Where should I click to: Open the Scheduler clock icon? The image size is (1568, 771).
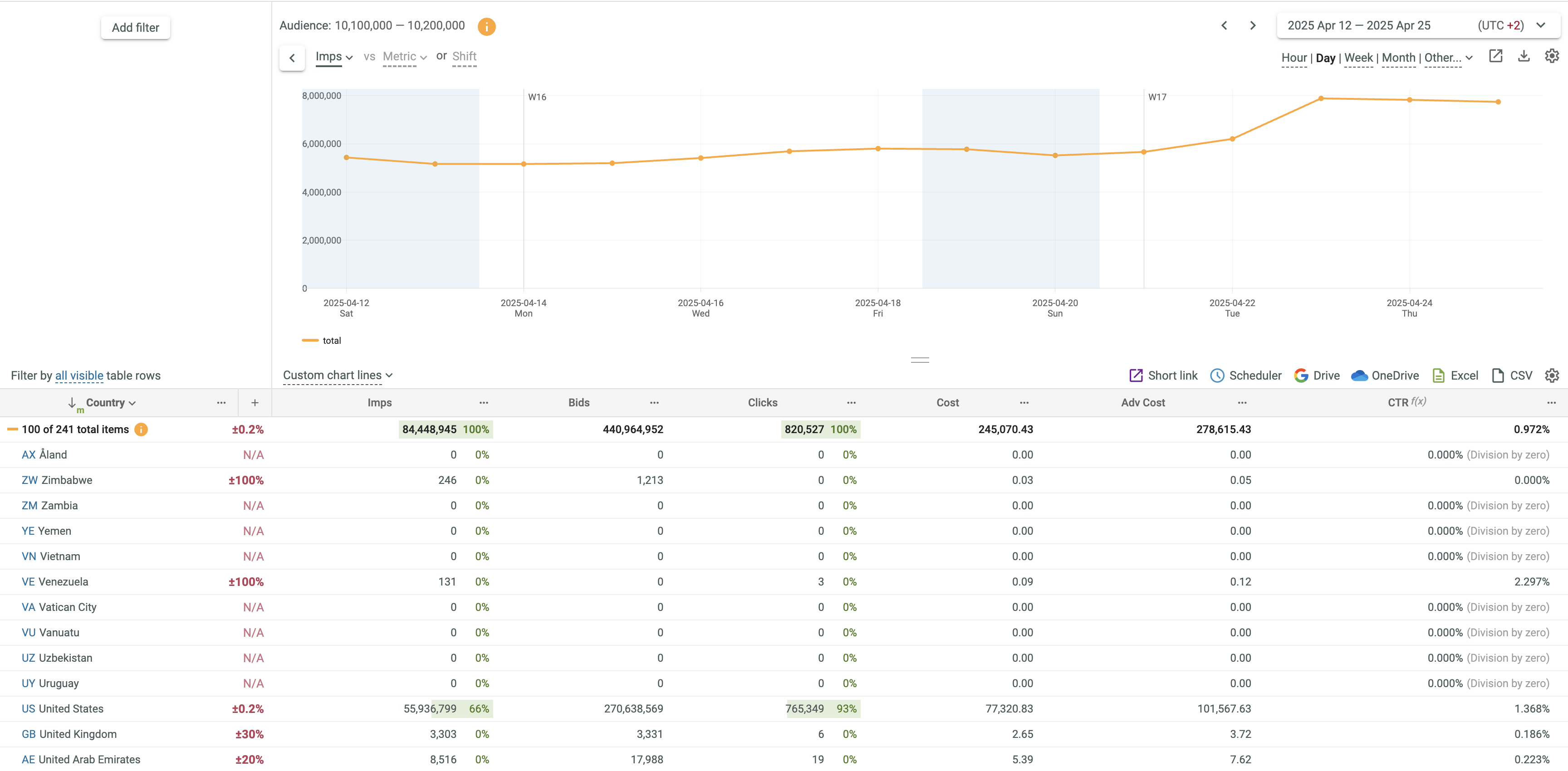click(1216, 376)
